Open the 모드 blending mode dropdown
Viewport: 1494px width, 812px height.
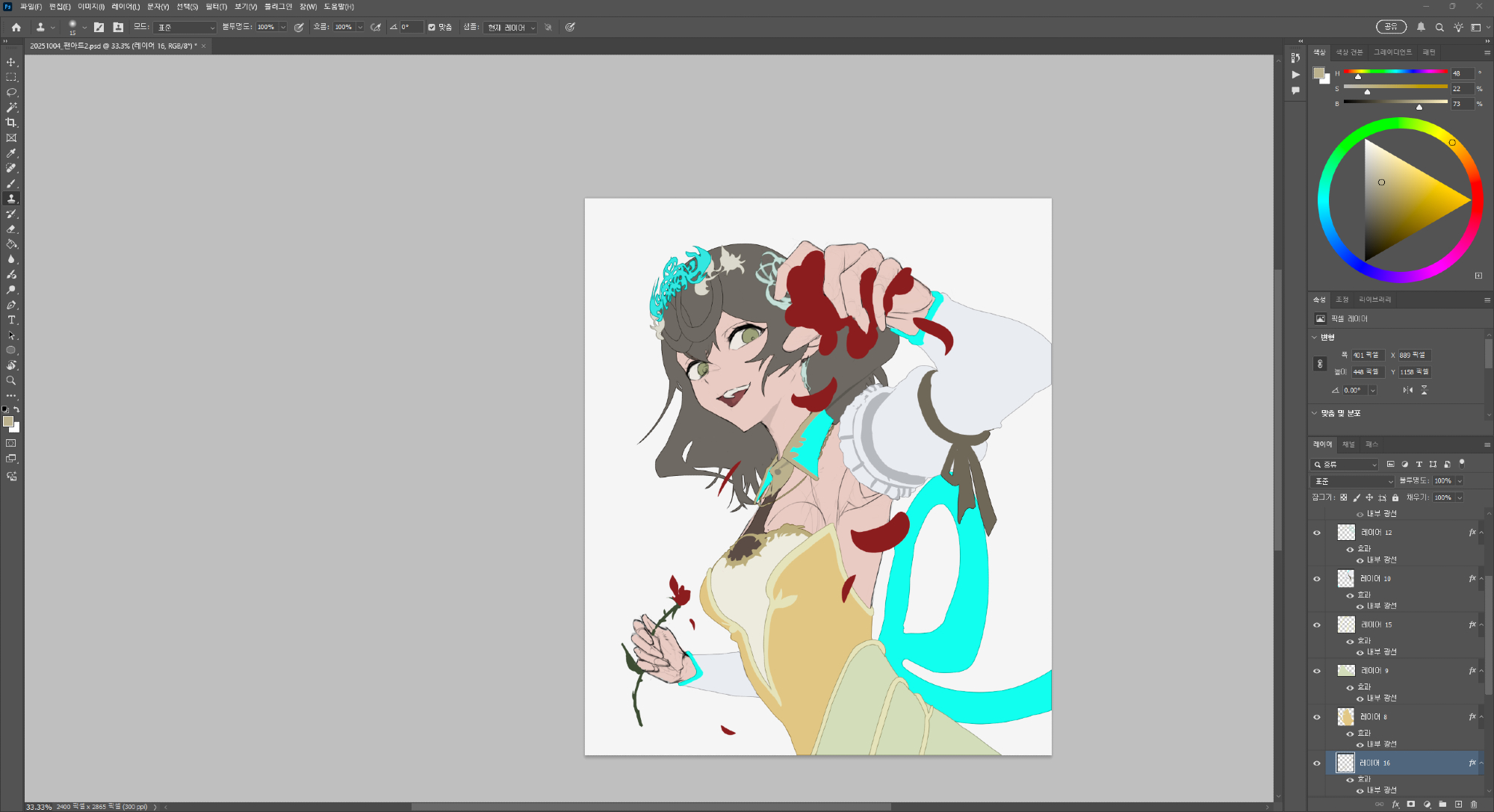click(185, 27)
